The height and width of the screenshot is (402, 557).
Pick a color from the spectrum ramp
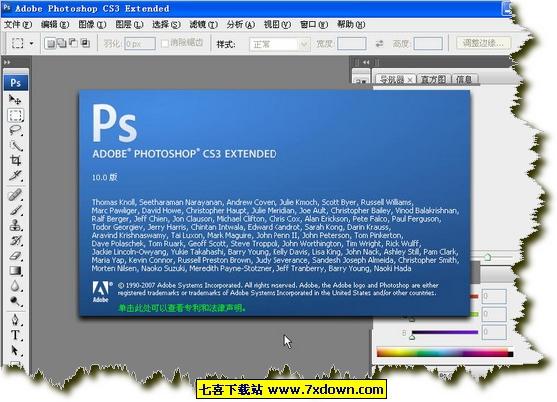444,353
